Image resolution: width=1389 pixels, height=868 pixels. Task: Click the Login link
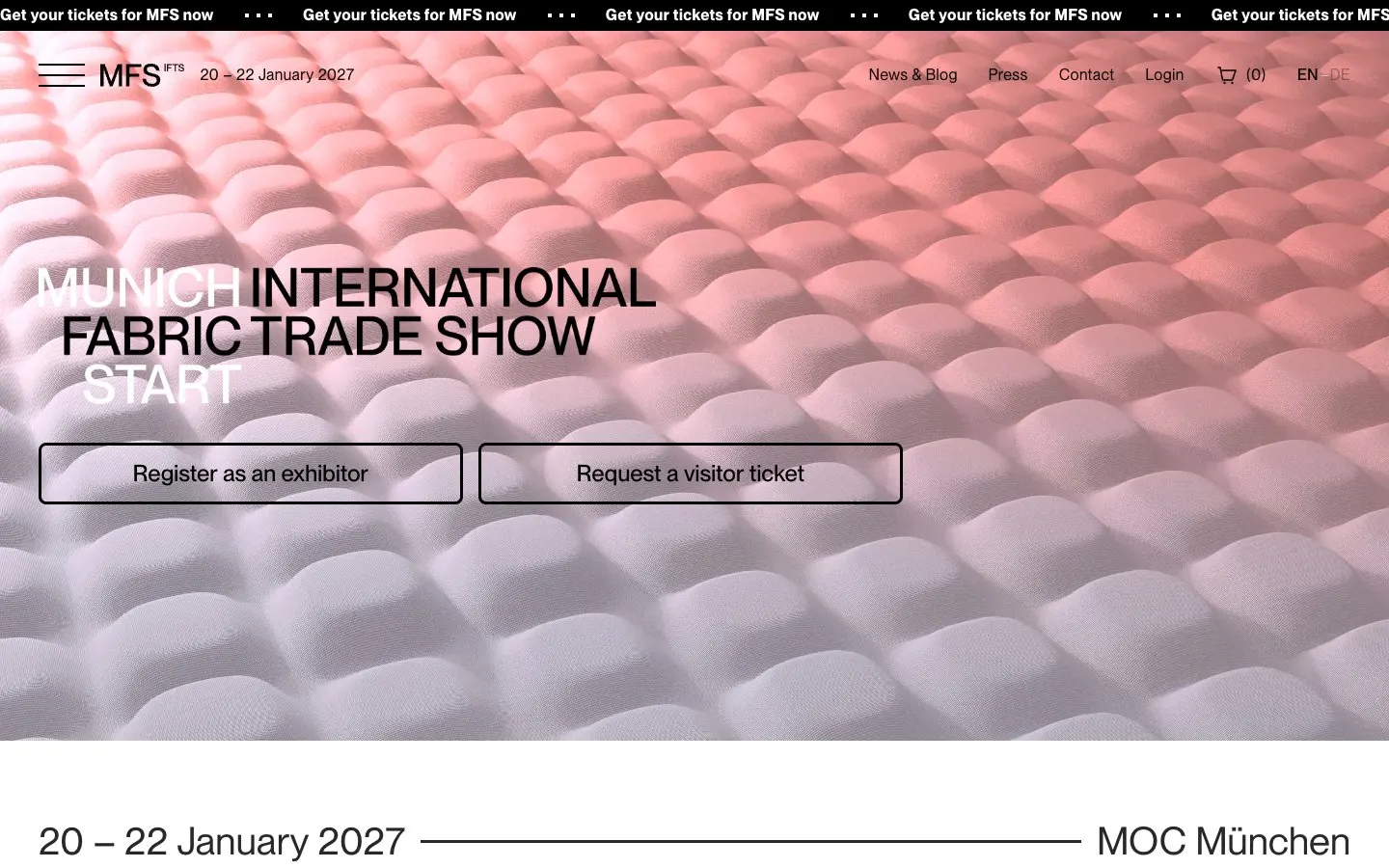[x=1164, y=75]
